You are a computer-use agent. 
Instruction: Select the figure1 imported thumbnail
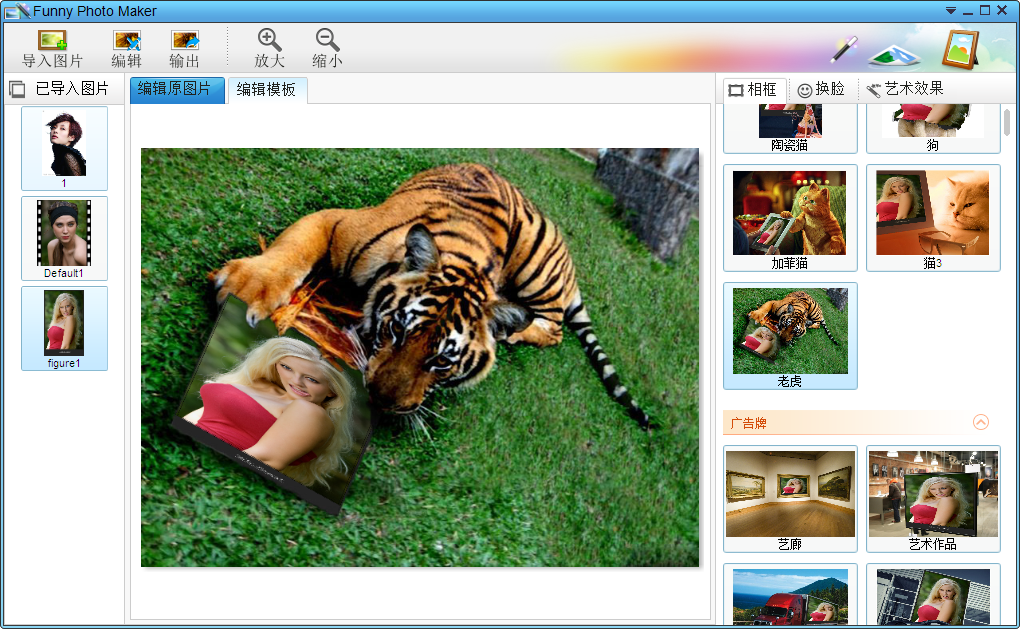coord(64,328)
